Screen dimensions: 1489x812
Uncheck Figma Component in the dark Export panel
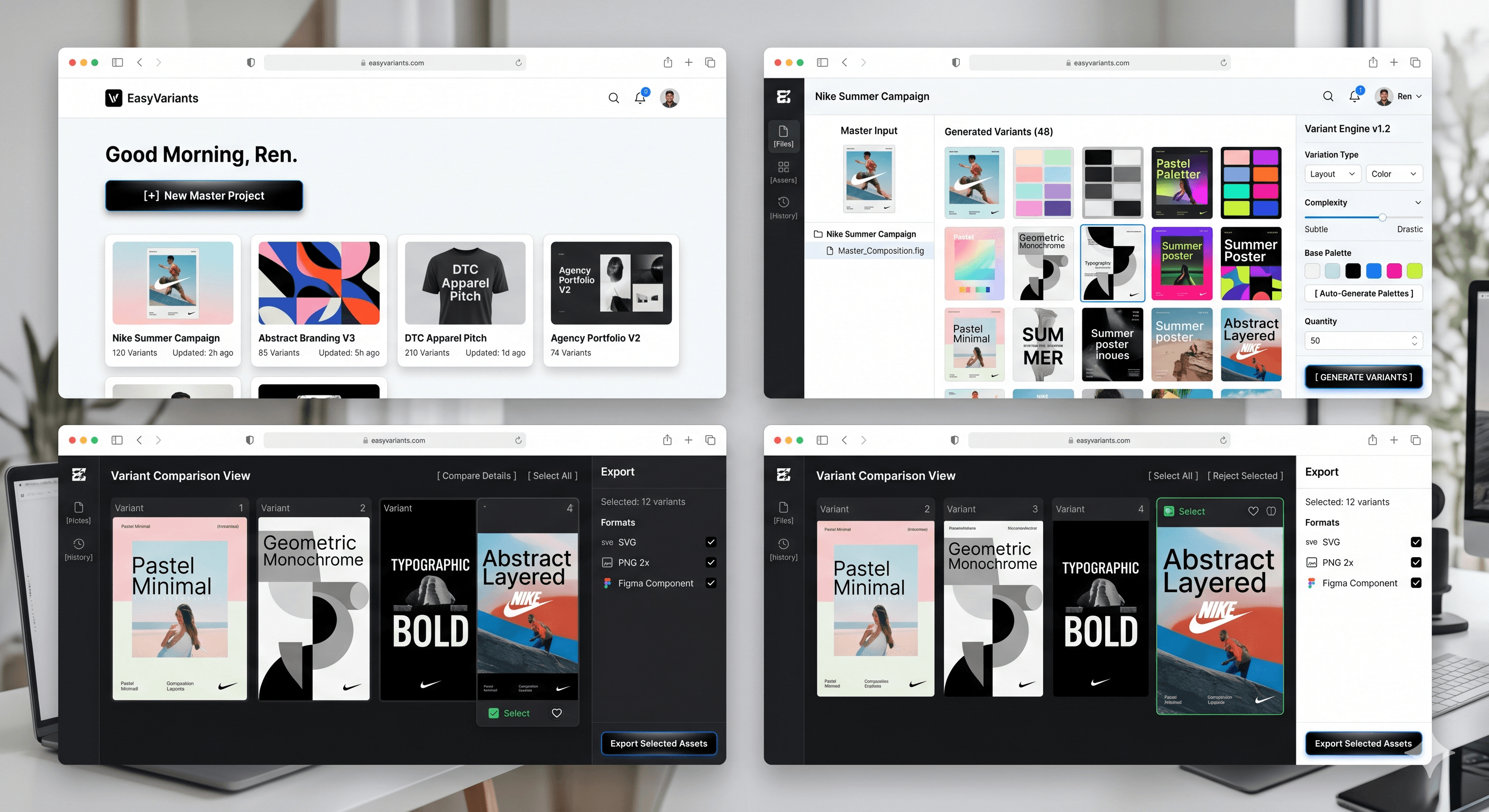[711, 583]
